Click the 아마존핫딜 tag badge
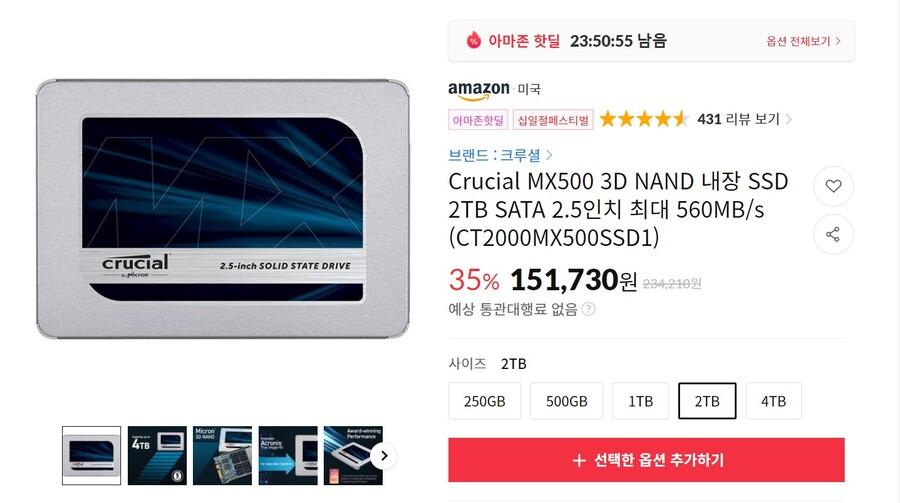Screen dimensions: 900x503 478,120
